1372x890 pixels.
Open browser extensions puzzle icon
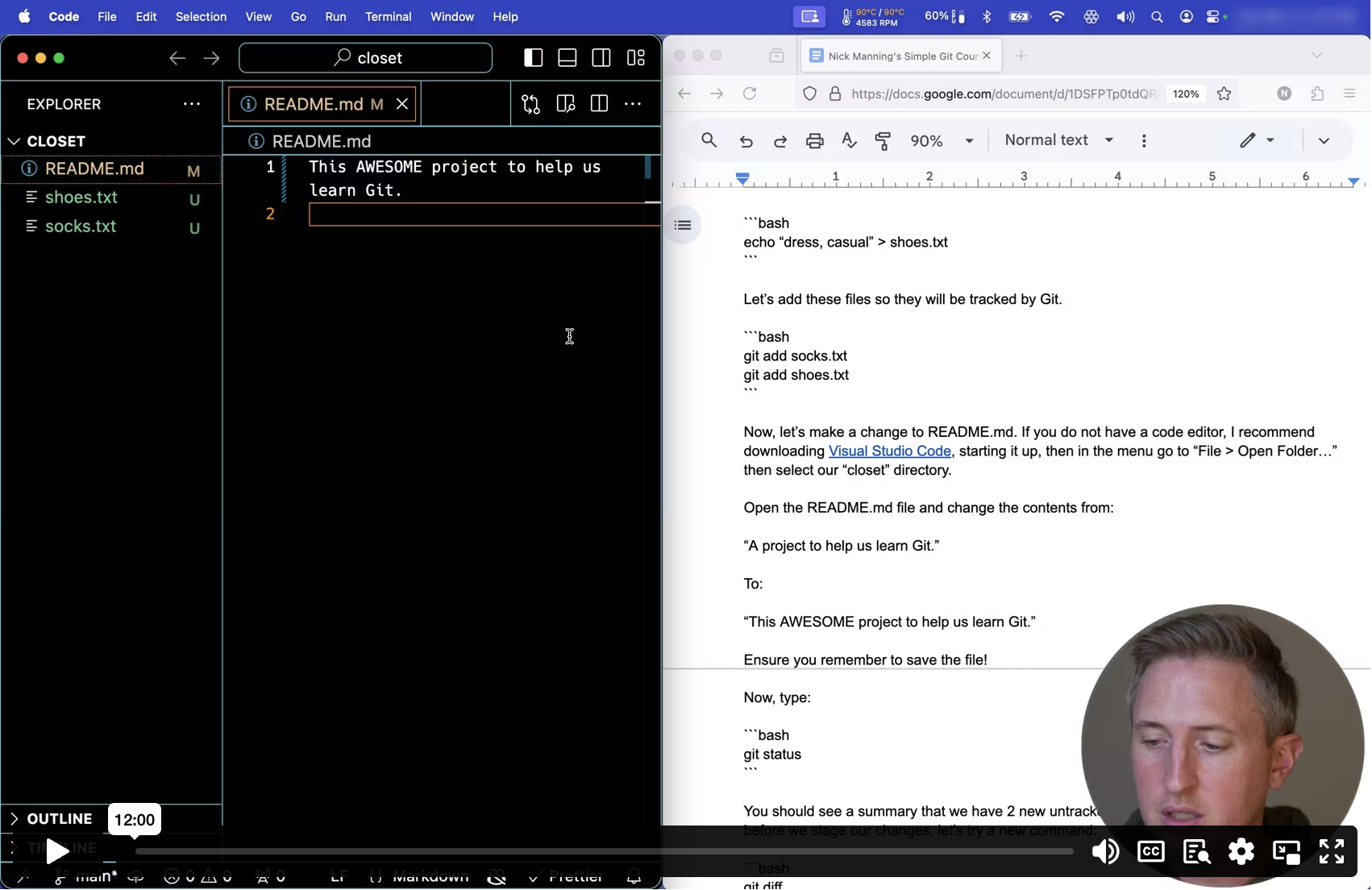point(1317,94)
